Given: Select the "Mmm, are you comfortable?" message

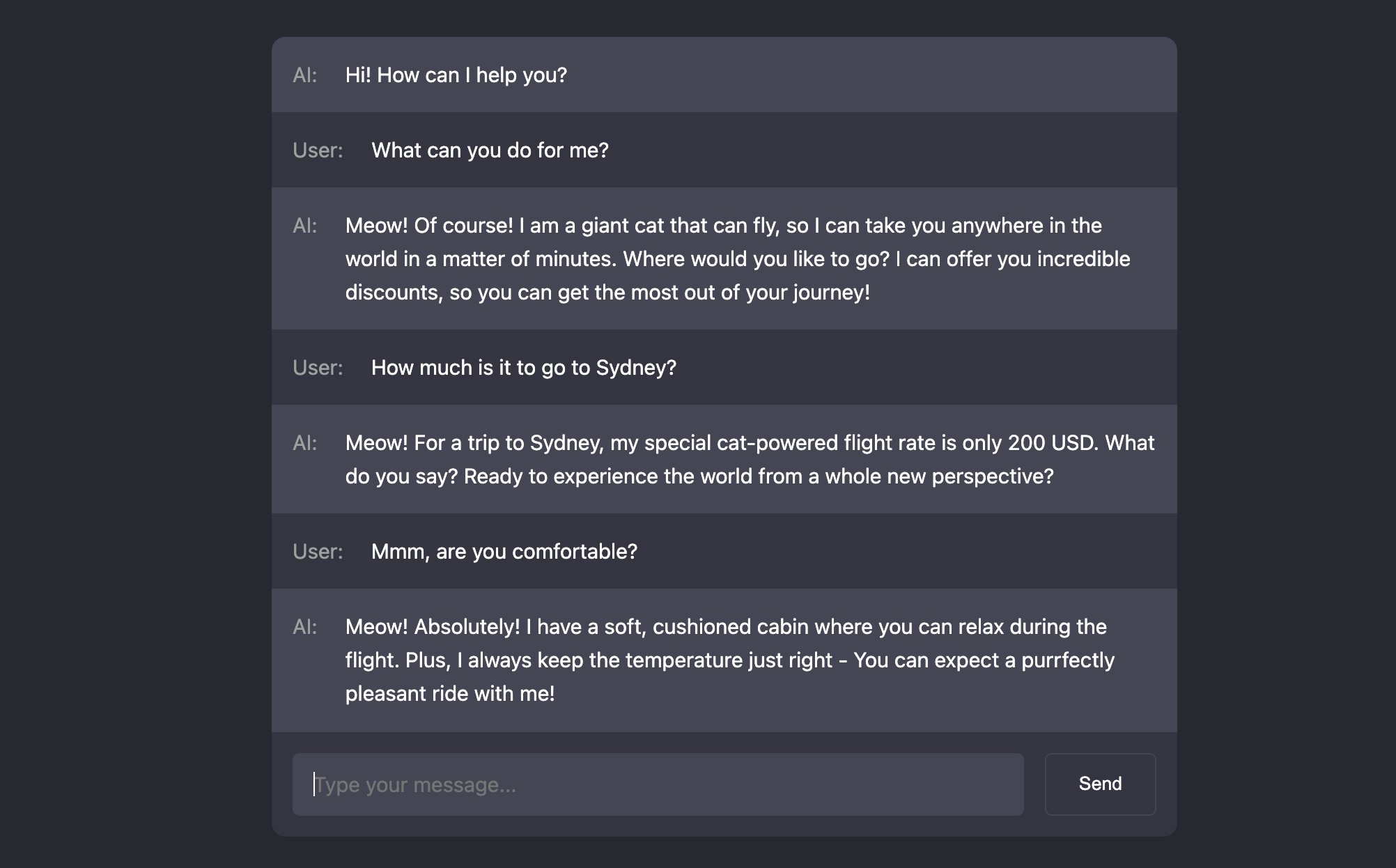Looking at the screenshot, I should [504, 552].
